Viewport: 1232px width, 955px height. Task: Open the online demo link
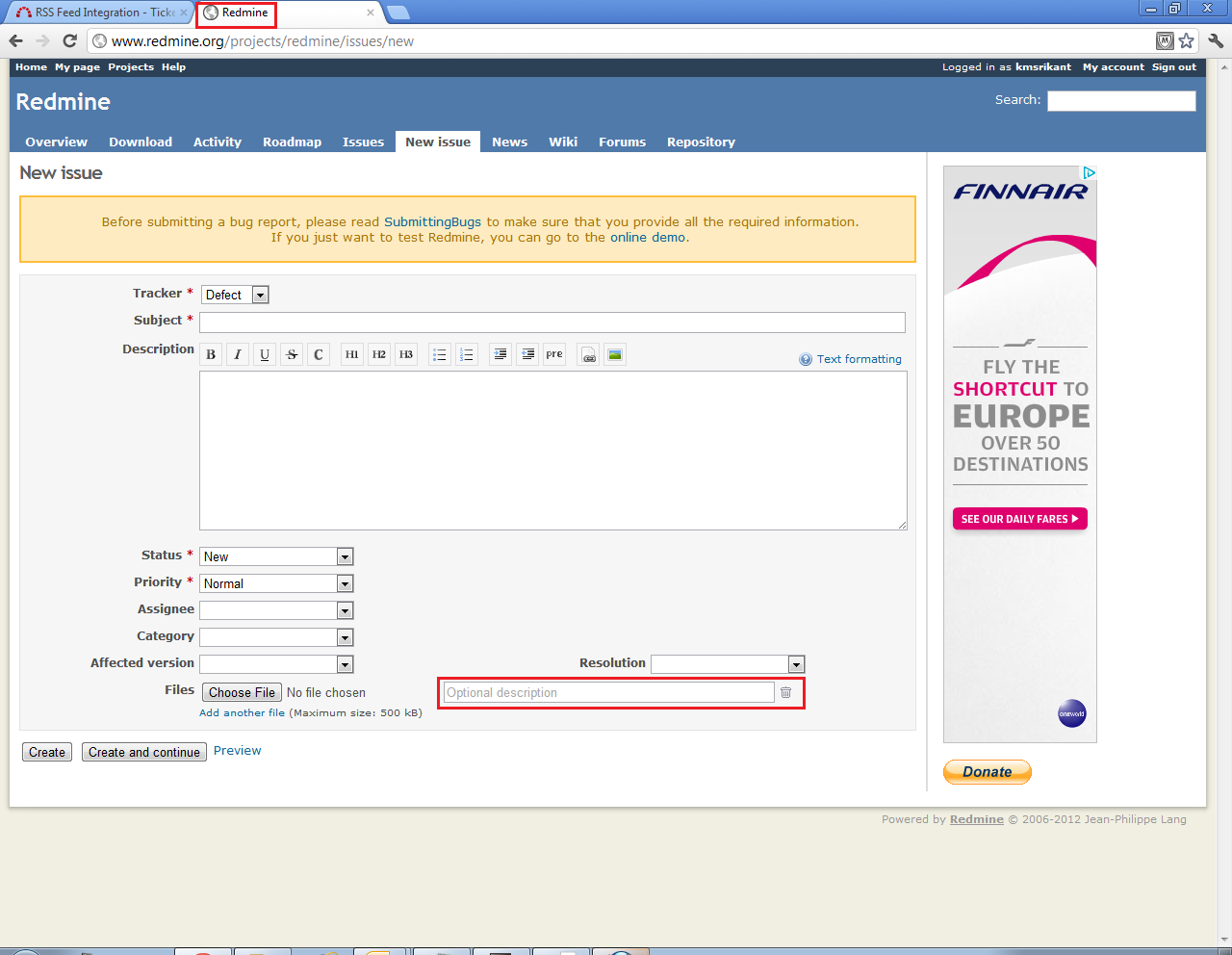pos(648,238)
